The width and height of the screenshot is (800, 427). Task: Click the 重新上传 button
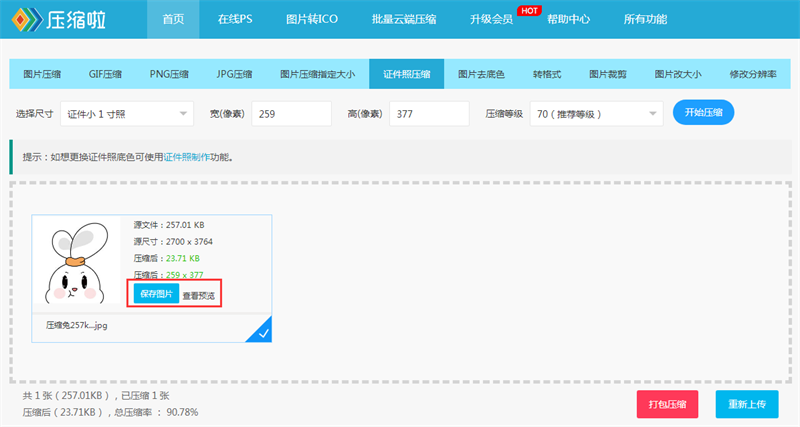point(747,404)
